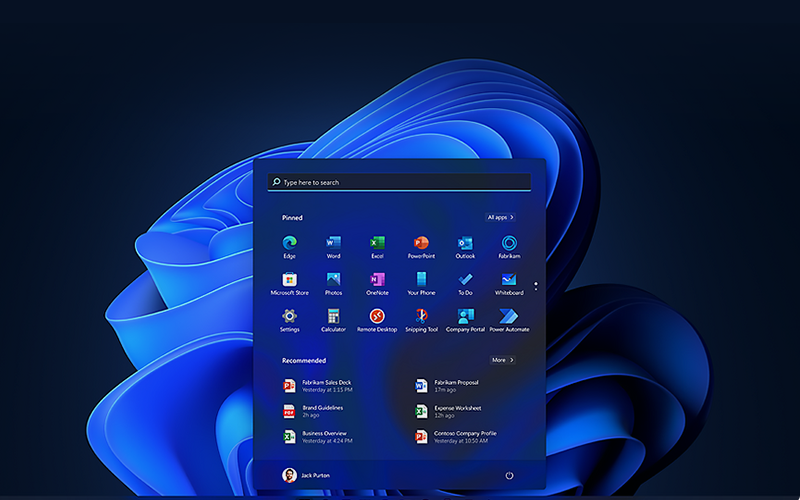Image resolution: width=800 pixels, height=500 pixels.
Task: Open the Whiteboard app
Action: pos(509,280)
